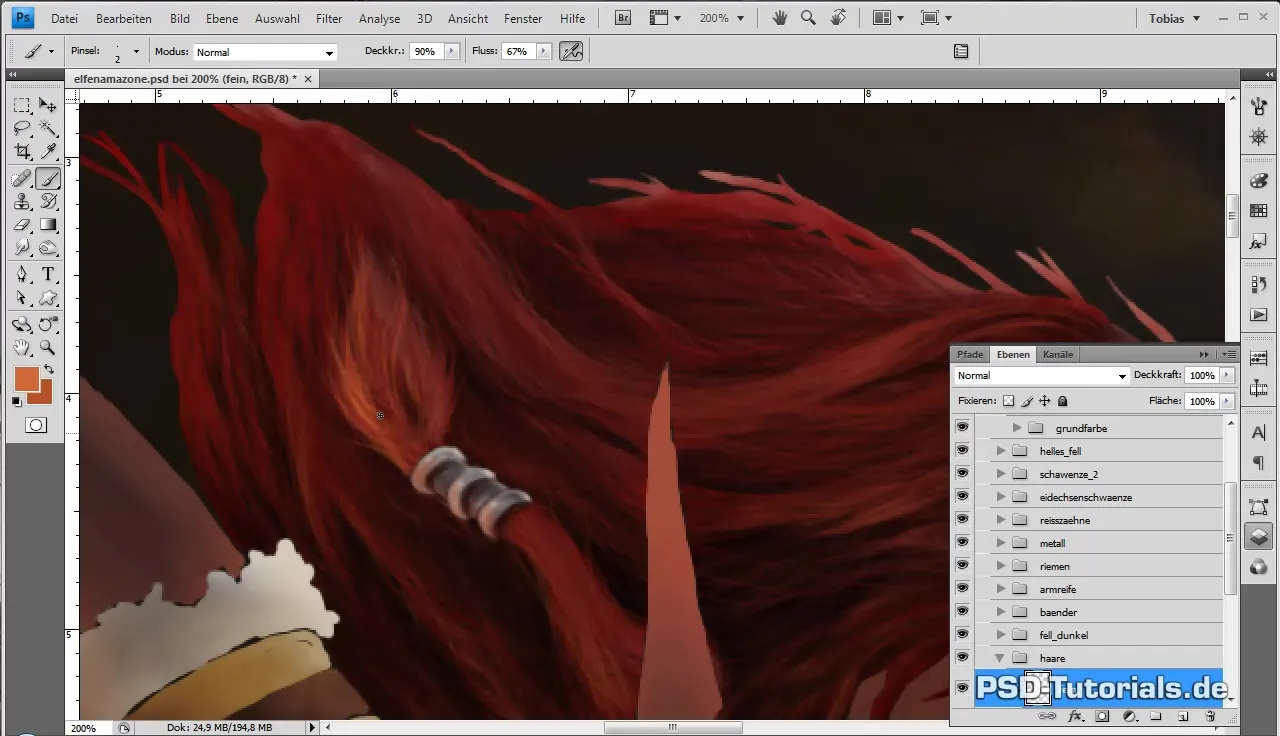Select the Path Selection tool

tap(21, 298)
